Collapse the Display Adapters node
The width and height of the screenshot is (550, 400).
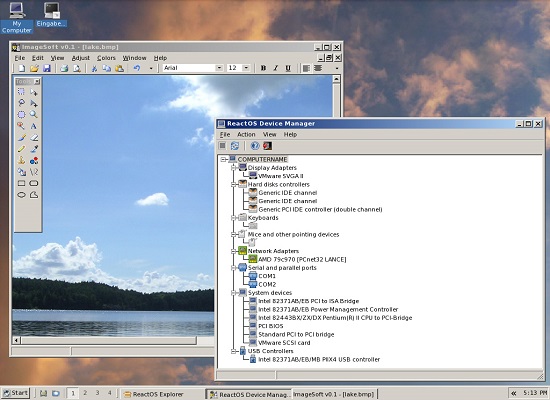pyautogui.click(x=234, y=168)
